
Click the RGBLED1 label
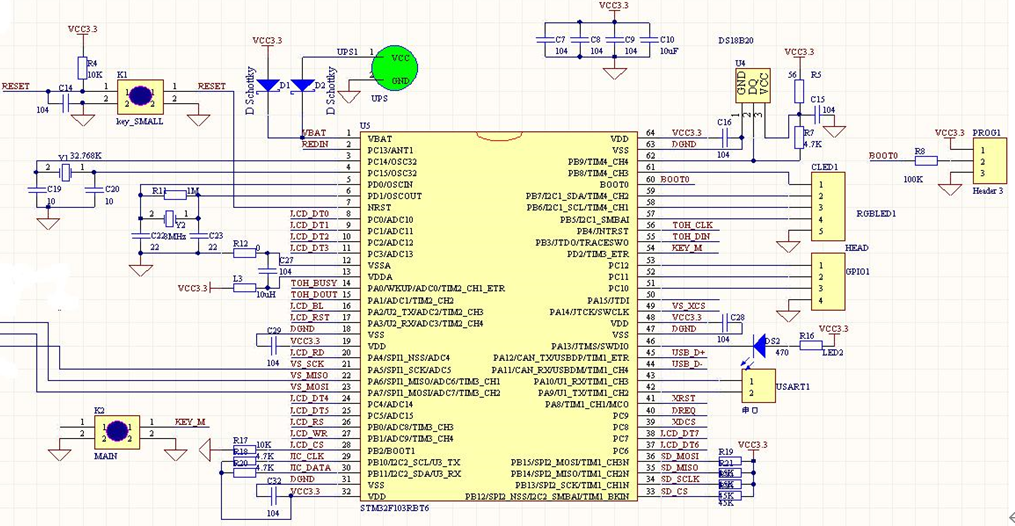(876, 214)
